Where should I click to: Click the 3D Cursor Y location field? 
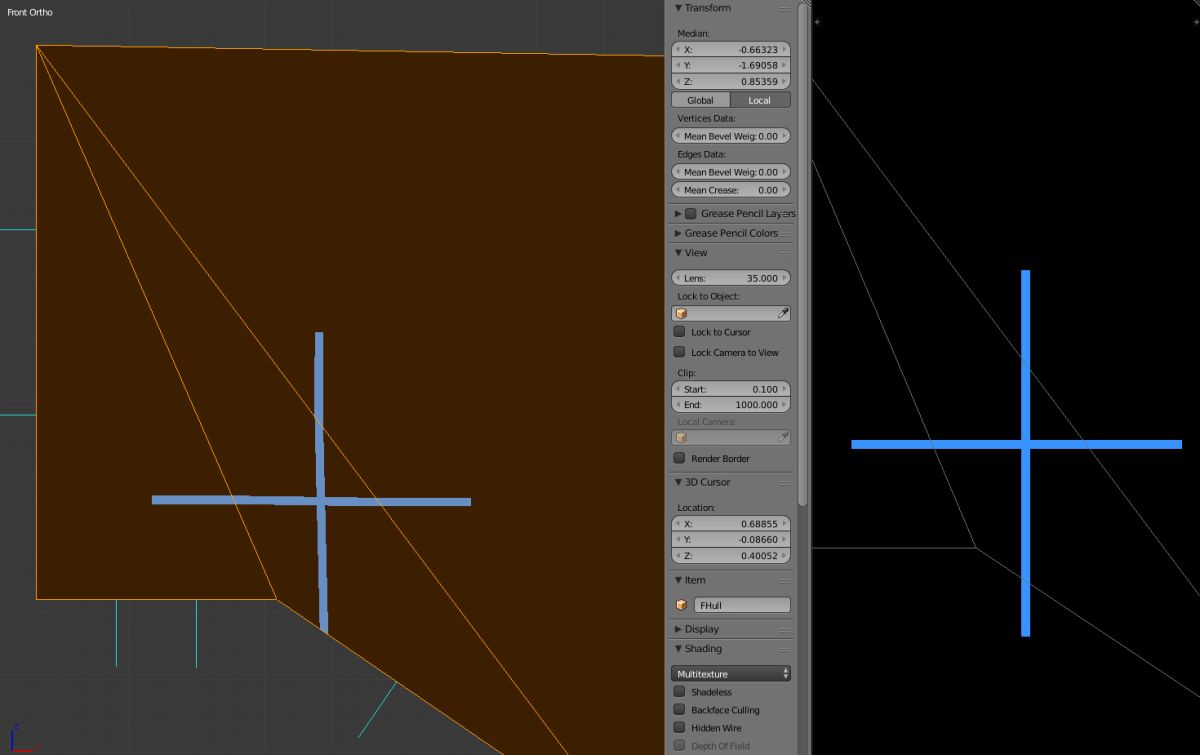[x=731, y=540]
